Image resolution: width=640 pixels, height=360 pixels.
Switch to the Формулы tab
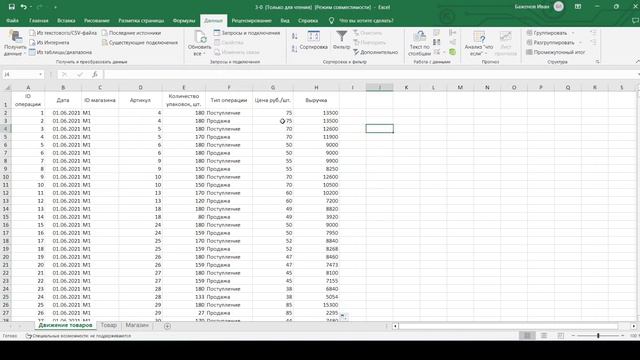184,20
